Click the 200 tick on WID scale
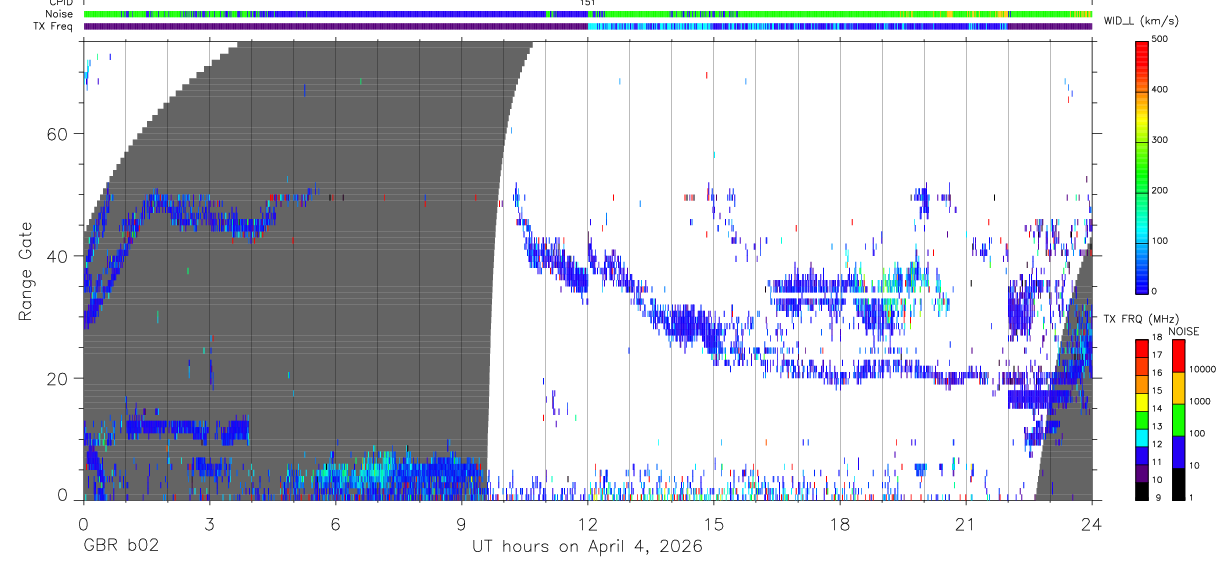 click(1161, 190)
